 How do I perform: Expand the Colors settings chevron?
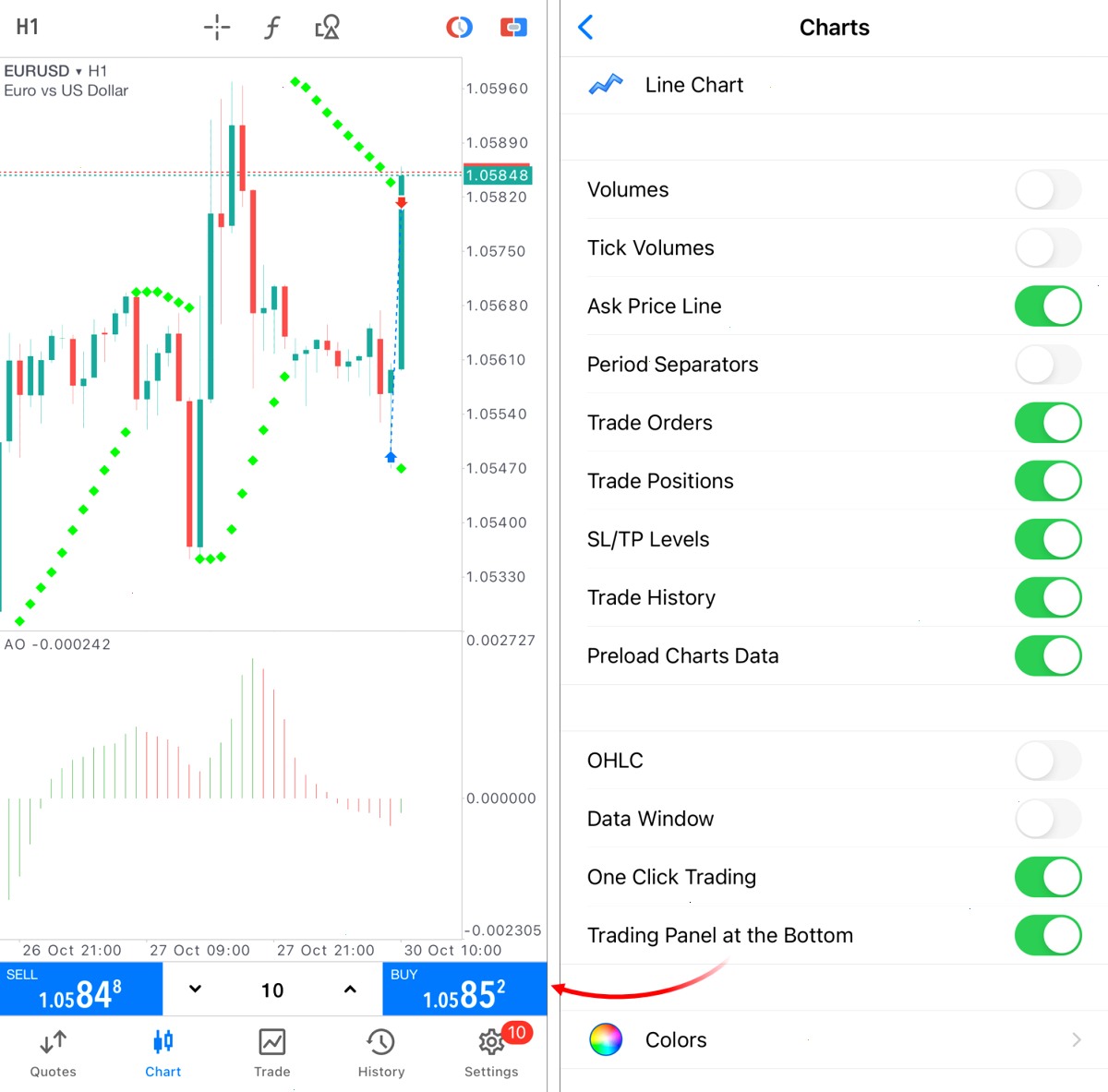coord(1077,1039)
